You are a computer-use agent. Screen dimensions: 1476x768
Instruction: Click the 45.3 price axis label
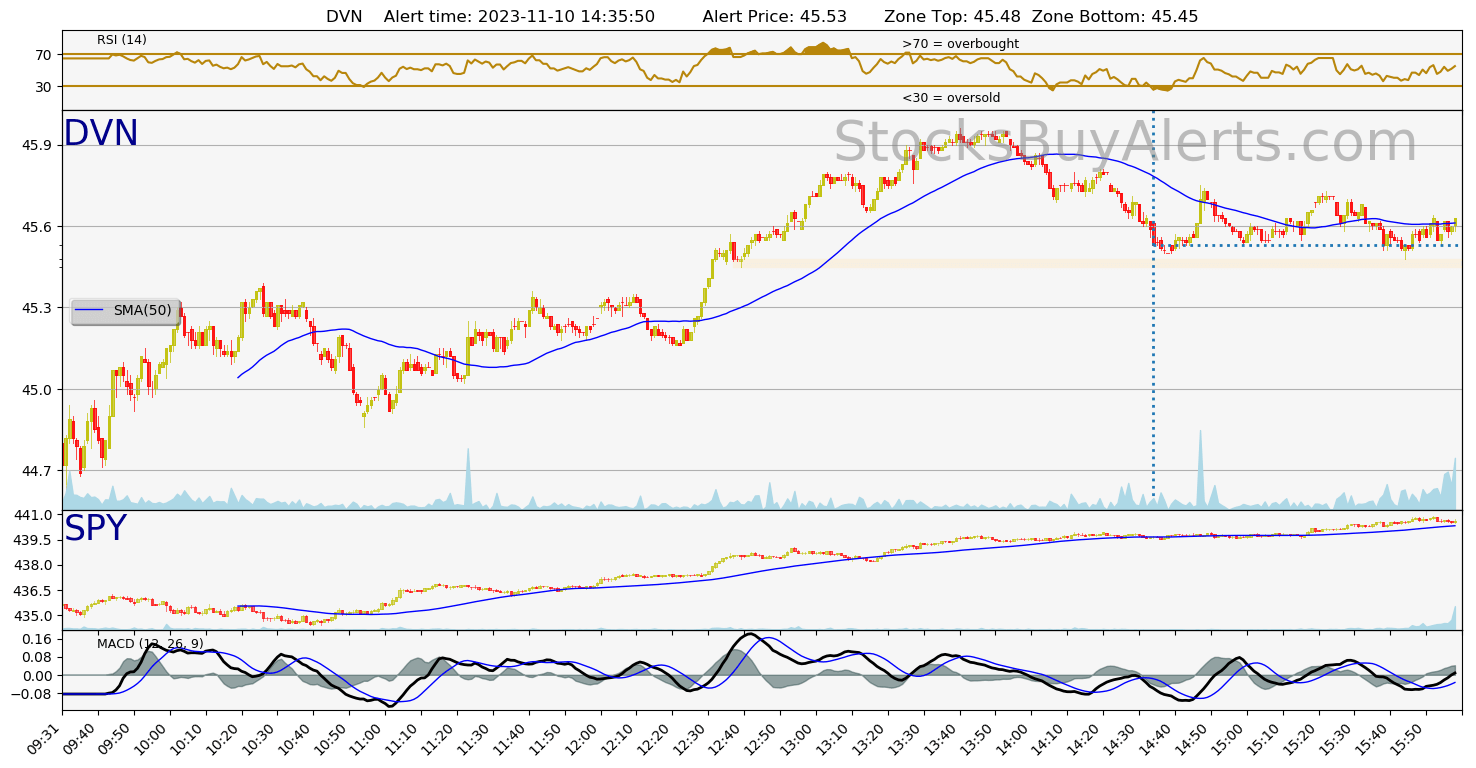(37, 308)
